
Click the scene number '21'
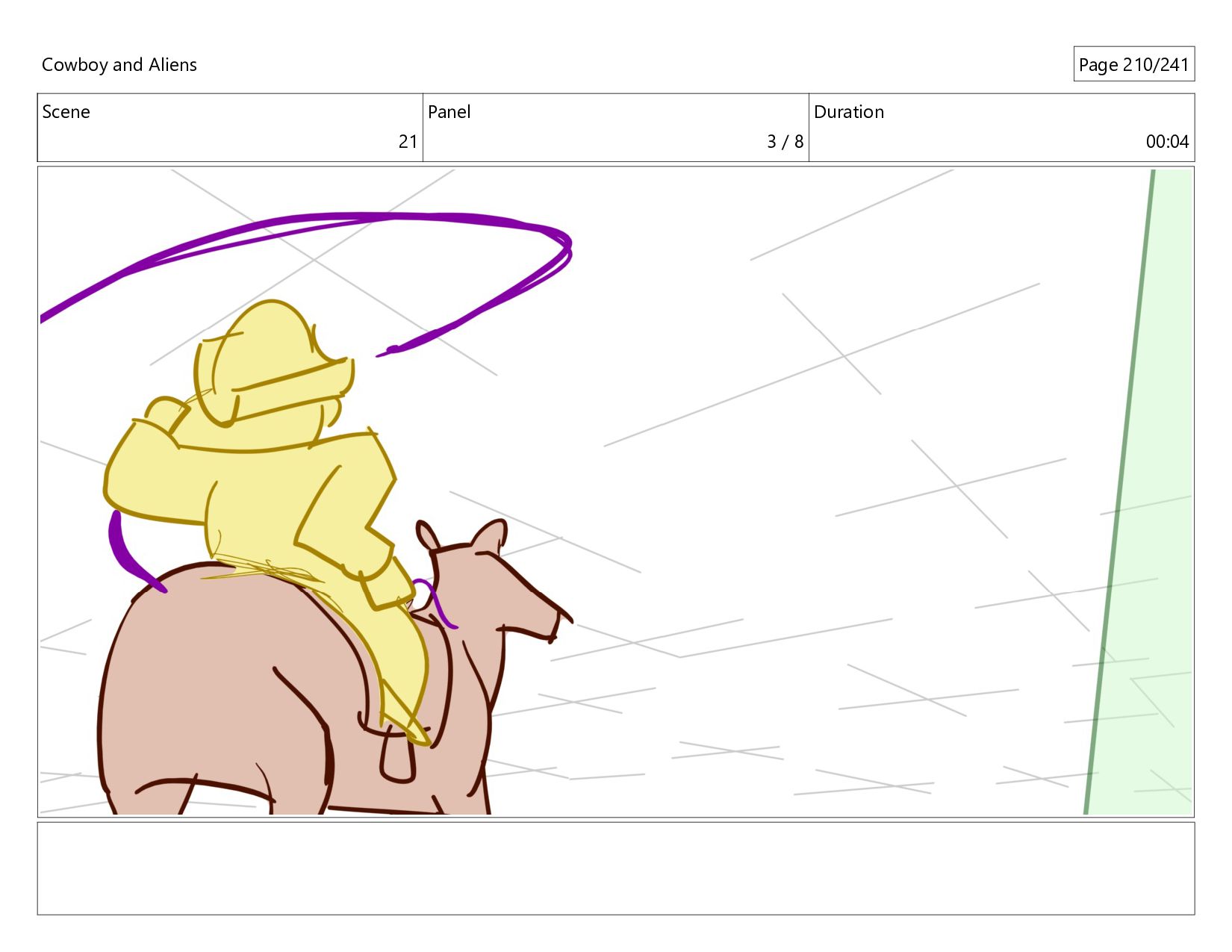pyautogui.click(x=408, y=142)
